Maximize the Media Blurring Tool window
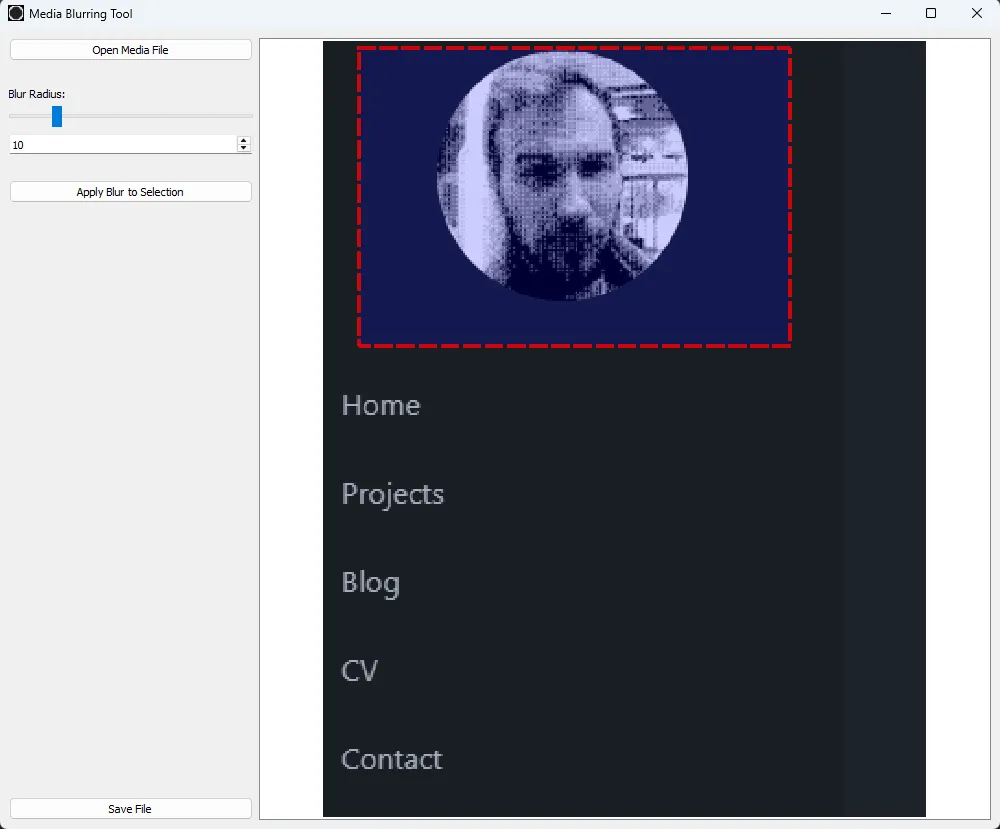Screen dimensions: 1000x829 [x=930, y=13]
